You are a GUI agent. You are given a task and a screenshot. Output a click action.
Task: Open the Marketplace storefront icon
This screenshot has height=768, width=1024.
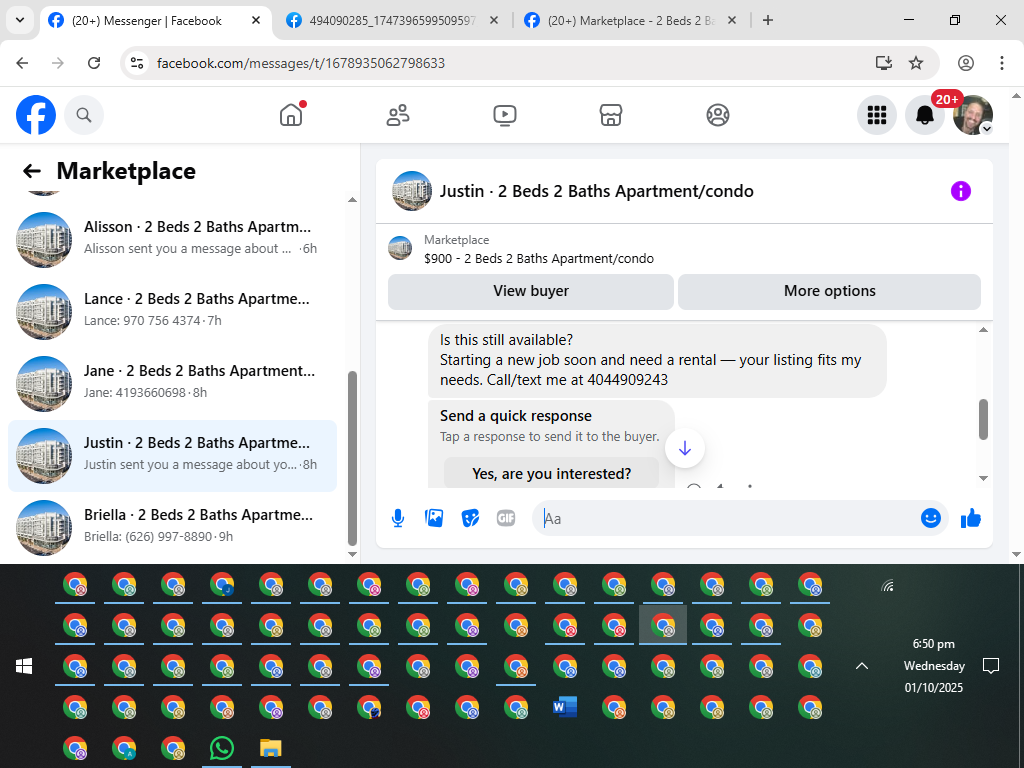611,115
